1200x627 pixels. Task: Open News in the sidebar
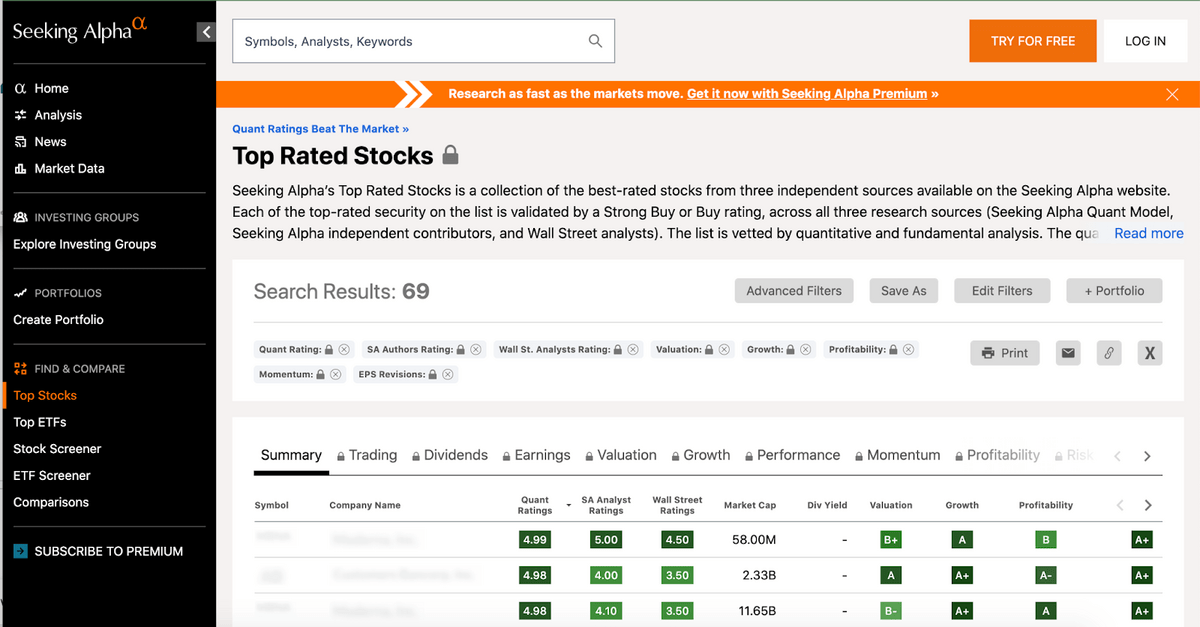[x=50, y=142]
